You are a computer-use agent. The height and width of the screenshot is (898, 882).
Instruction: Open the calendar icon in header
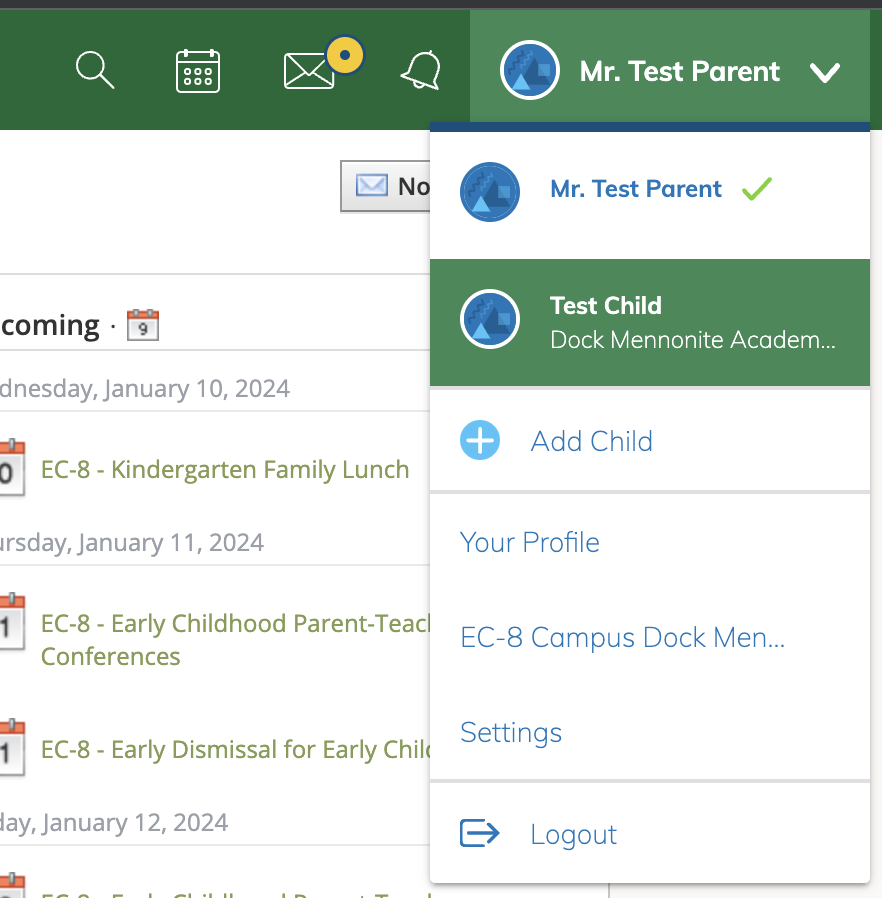198,71
